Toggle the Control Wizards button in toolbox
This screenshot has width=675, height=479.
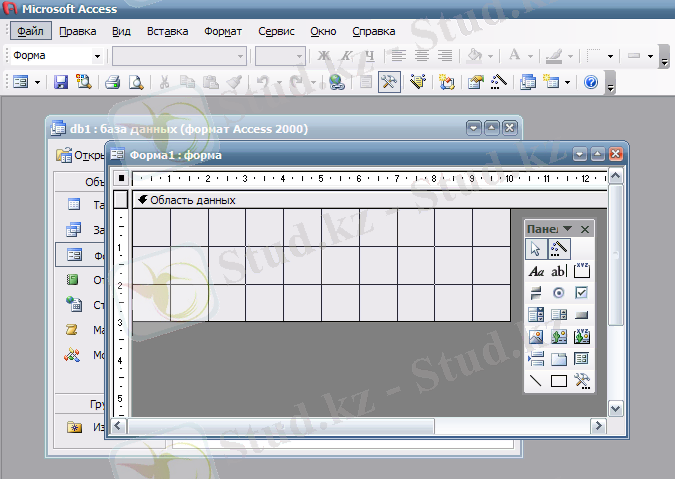pyautogui.click(x=559, y=249)
